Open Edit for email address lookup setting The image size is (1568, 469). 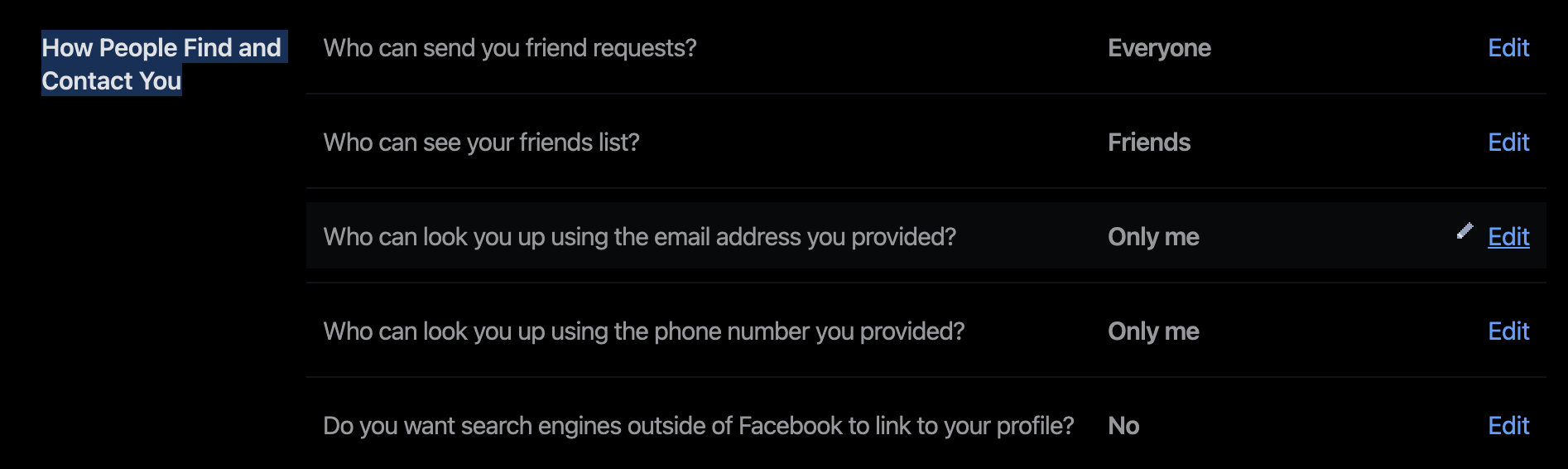(x=1508, y=237)
